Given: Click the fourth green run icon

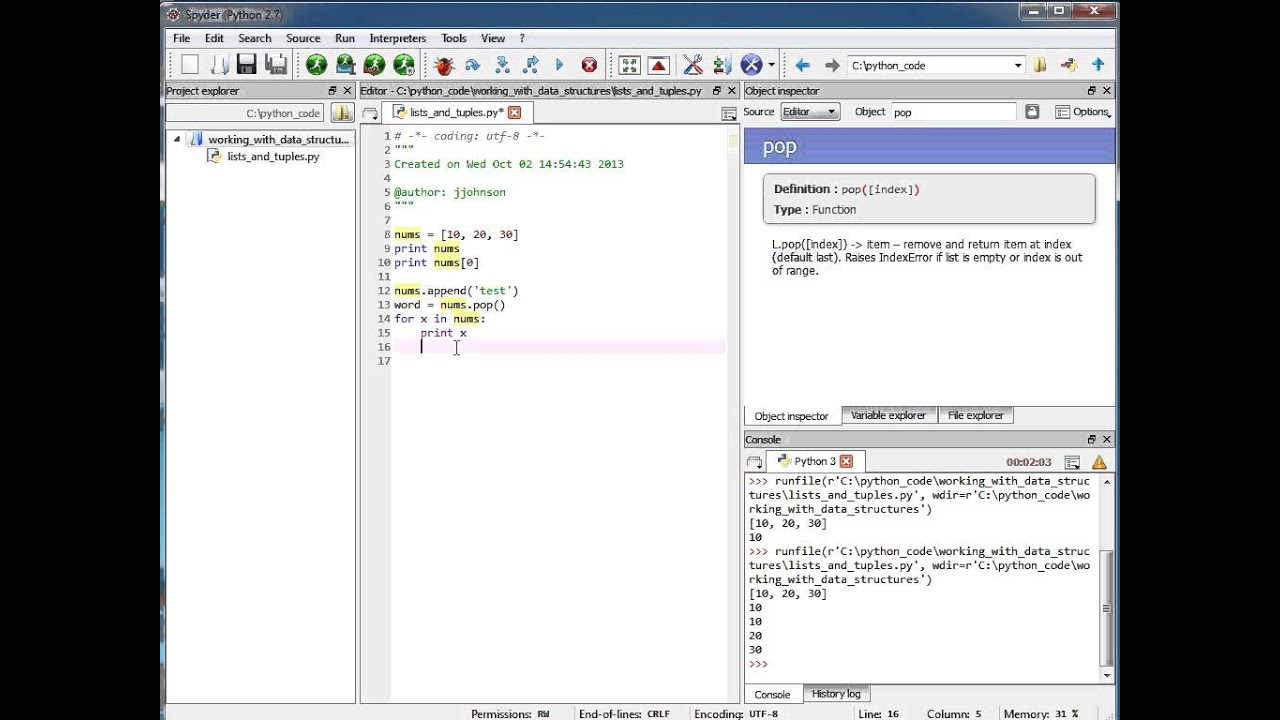Looking at the screenshot, I should click(x=404, y=65).
